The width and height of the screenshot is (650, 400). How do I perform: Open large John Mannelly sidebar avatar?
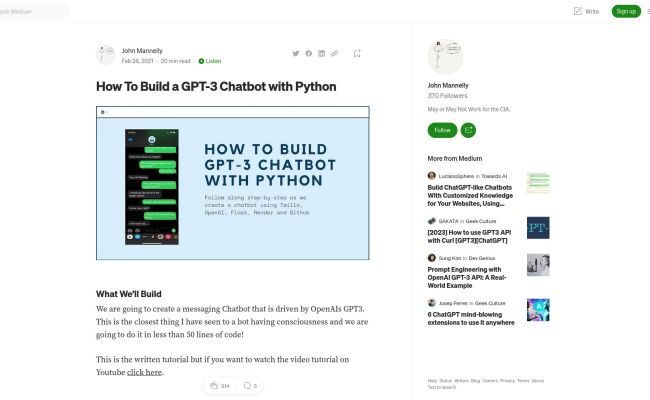click(445, 57)
